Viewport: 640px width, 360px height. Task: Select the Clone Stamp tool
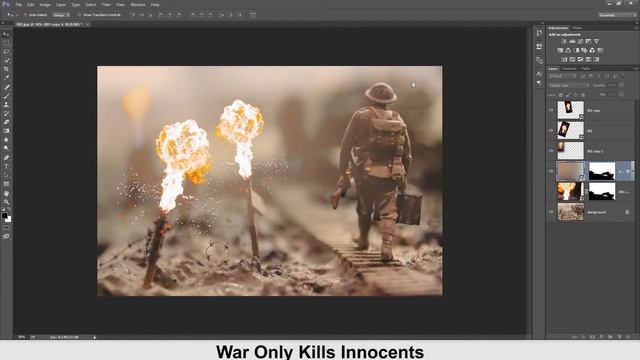[x=6, y=104]
